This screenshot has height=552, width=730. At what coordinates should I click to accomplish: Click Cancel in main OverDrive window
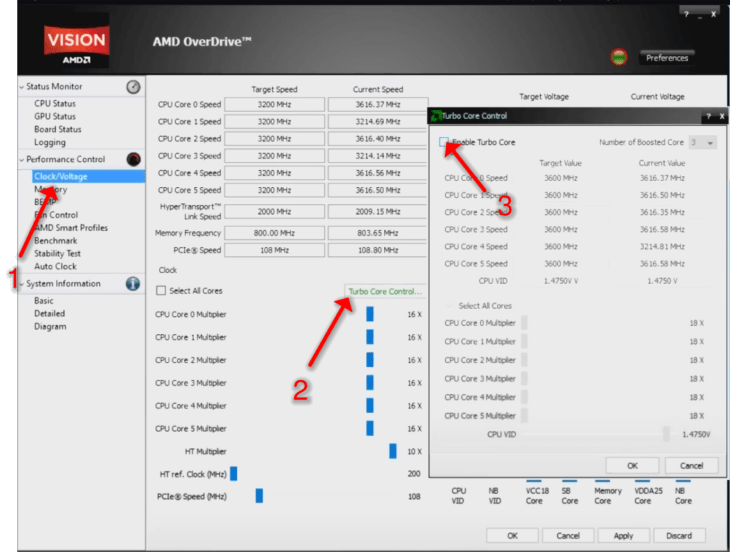[x=568, y=536]
